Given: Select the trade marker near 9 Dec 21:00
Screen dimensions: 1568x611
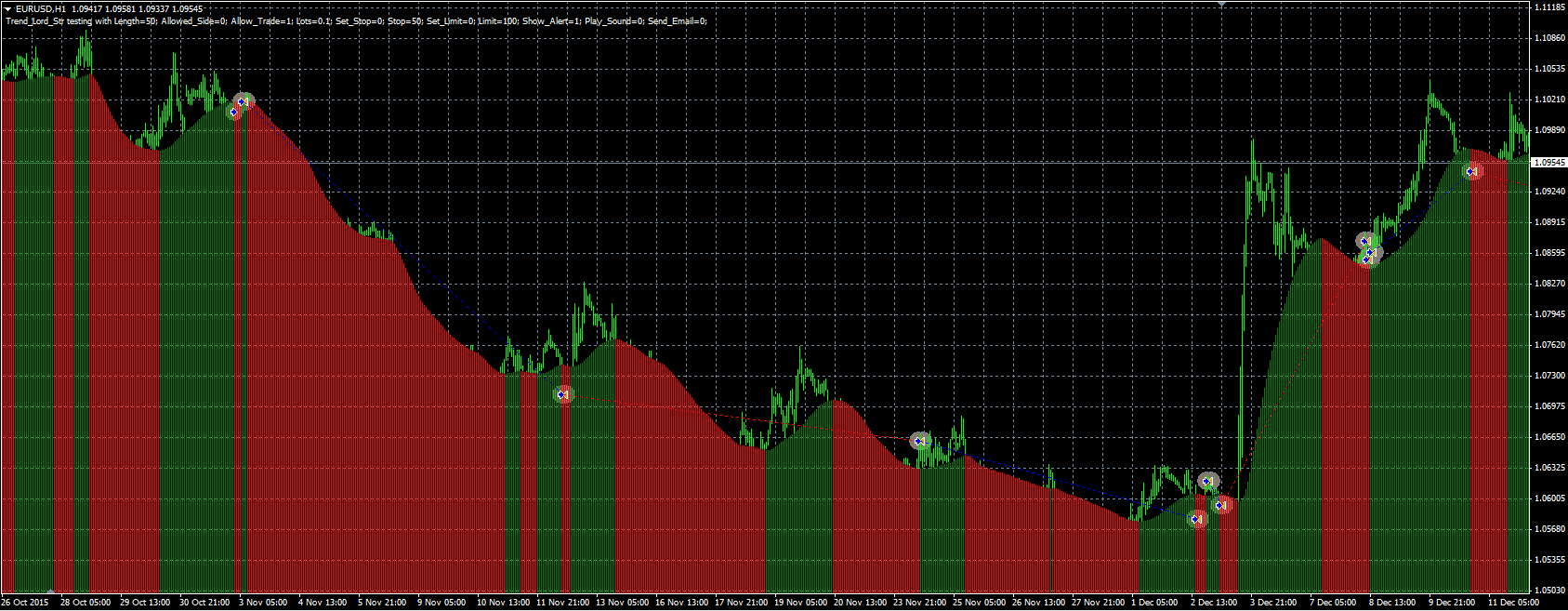Looking at the screenshot, I should coord(1472,171).
